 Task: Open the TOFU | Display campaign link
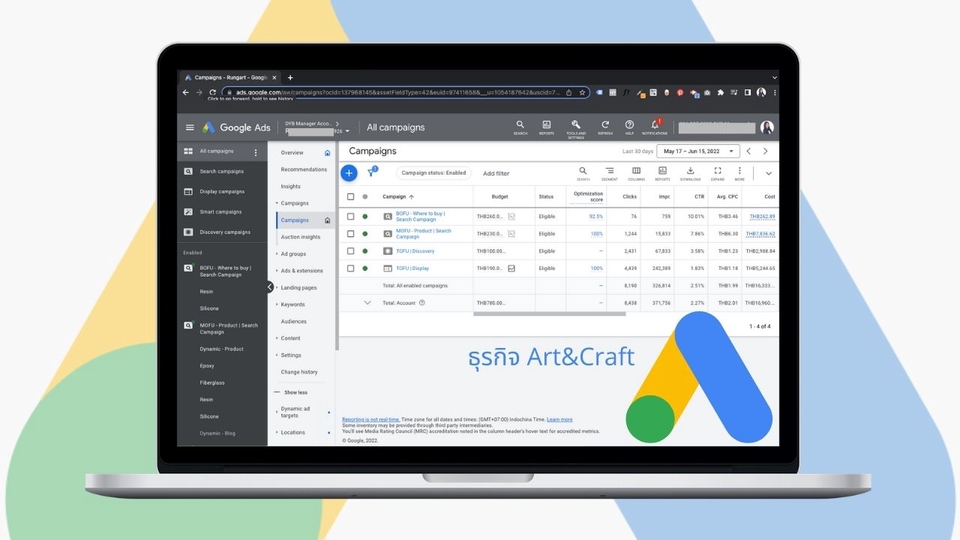413,268
